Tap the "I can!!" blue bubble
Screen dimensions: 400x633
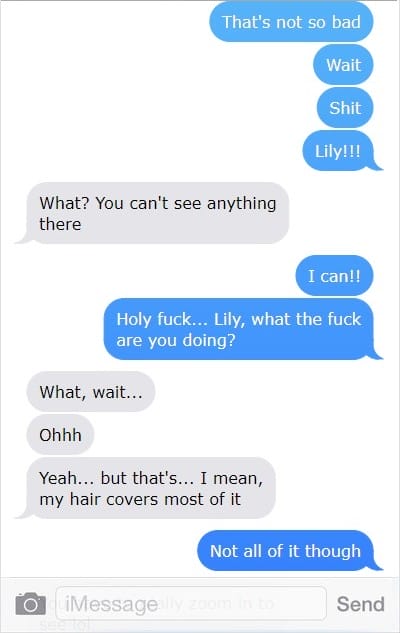click(334, 276)
